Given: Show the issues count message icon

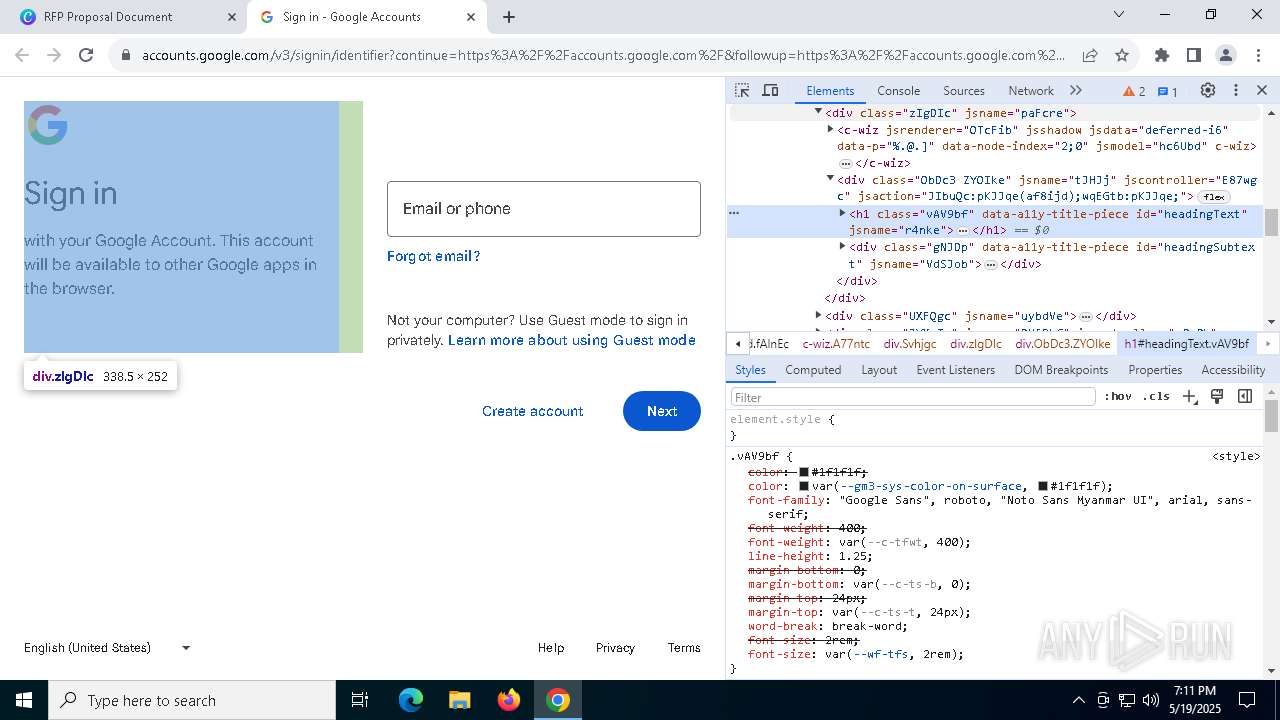Looking at the screenshot, I should coord(1168,91).
